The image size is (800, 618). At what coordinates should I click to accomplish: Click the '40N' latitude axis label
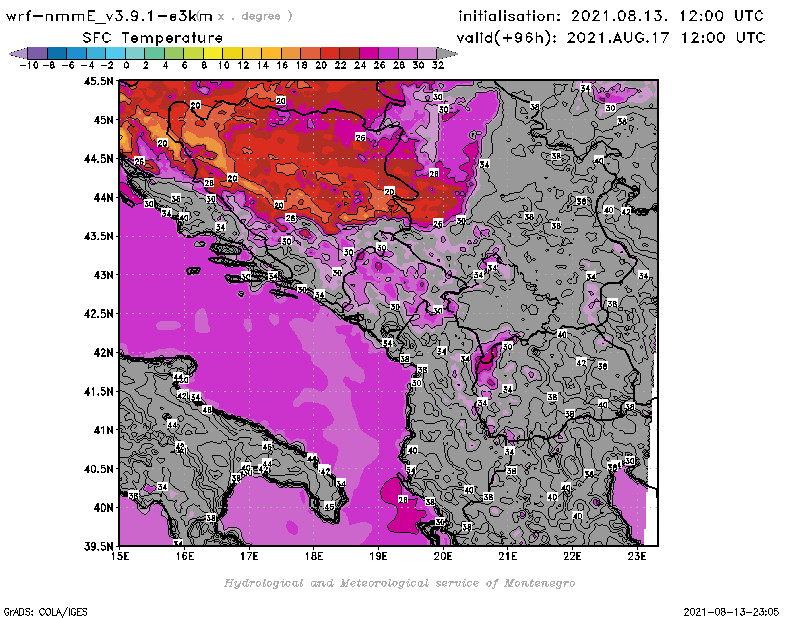[103, 508]
